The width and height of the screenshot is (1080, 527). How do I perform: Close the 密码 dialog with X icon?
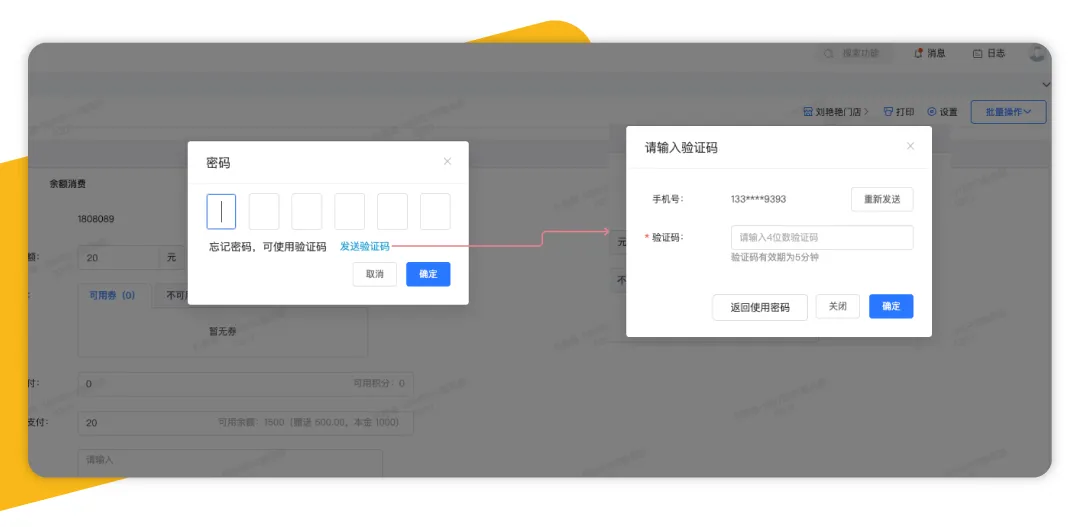447,161
